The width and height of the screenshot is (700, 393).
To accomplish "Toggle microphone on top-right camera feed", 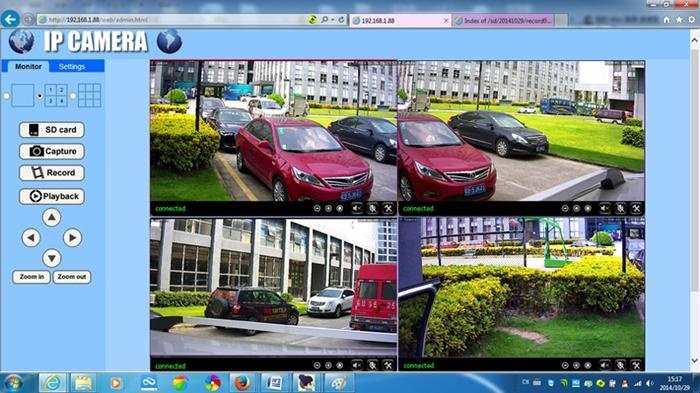I will tap(620, 208).
